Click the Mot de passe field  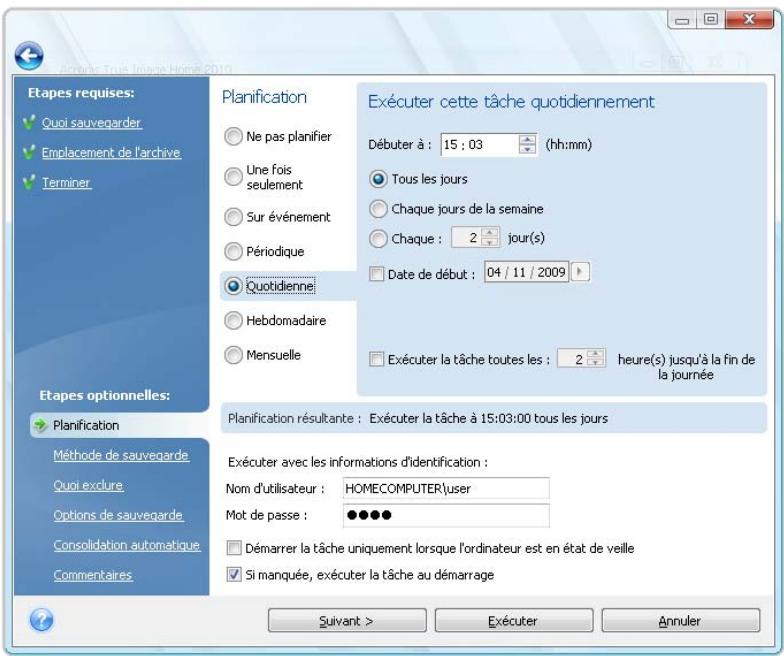[446, 515]
